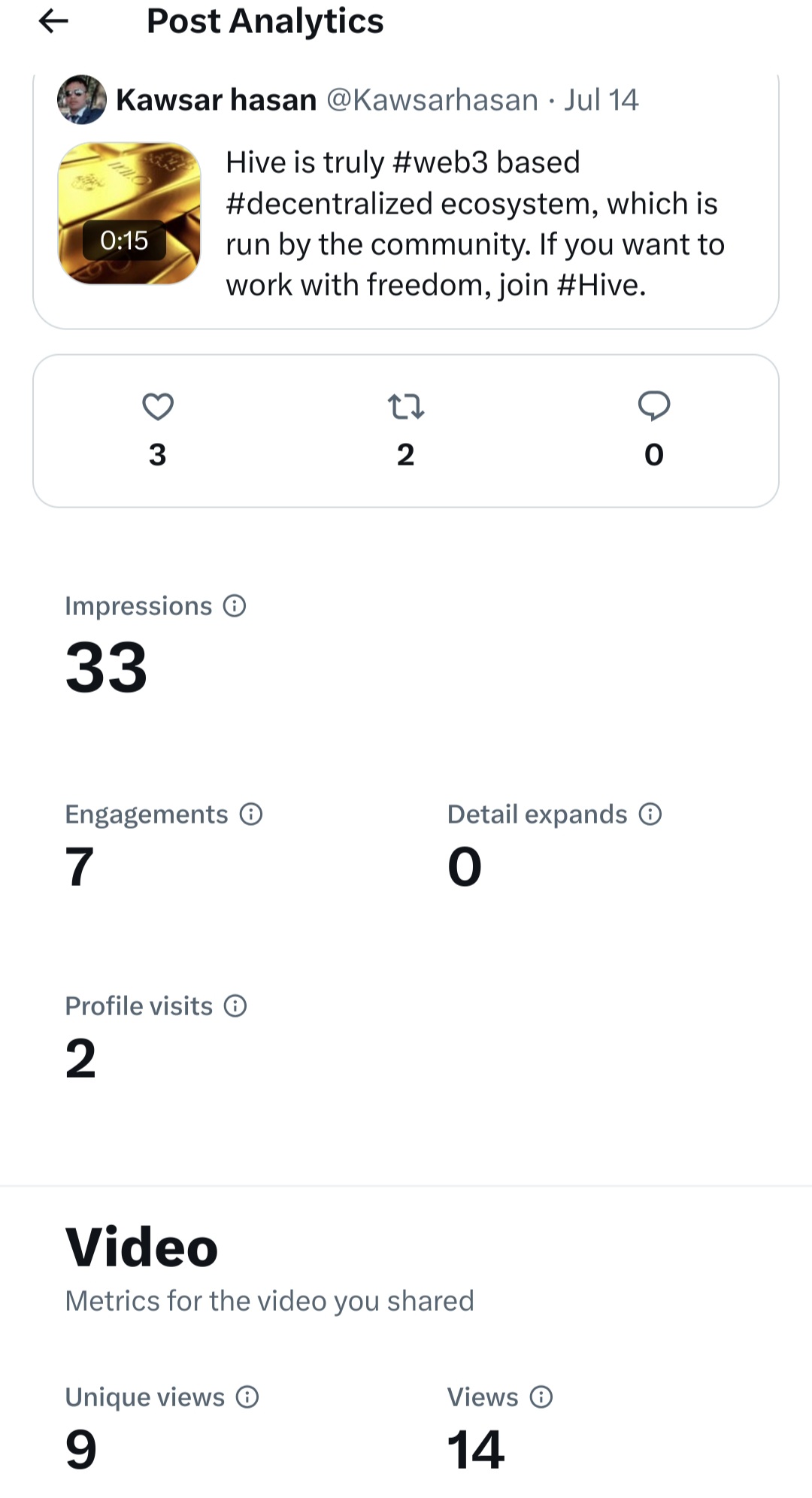Click the 0:15 video duration badge
Viewport: 812px width, 1498px height.
coord(124,241)
